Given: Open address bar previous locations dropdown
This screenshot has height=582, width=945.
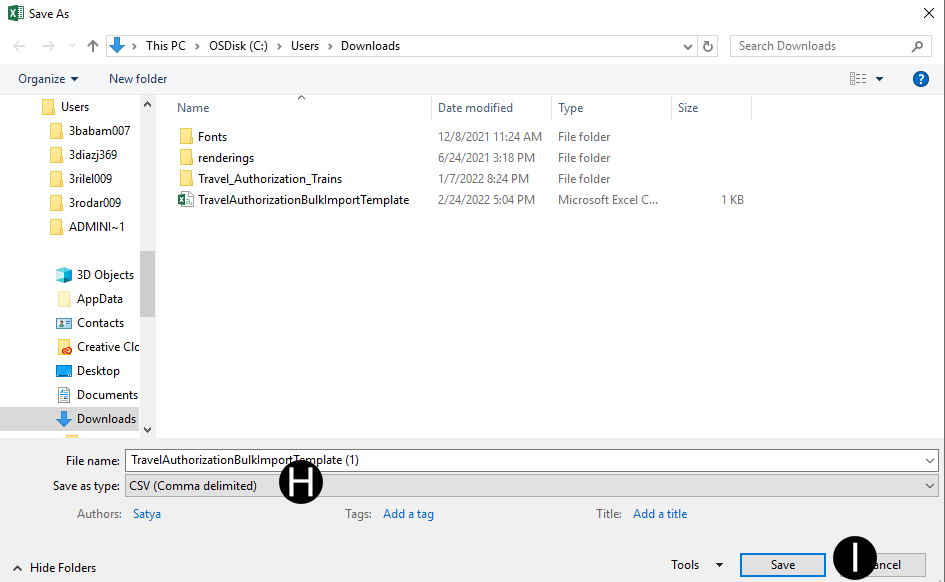Looking at the screenshot, I should tap(688, 46).
